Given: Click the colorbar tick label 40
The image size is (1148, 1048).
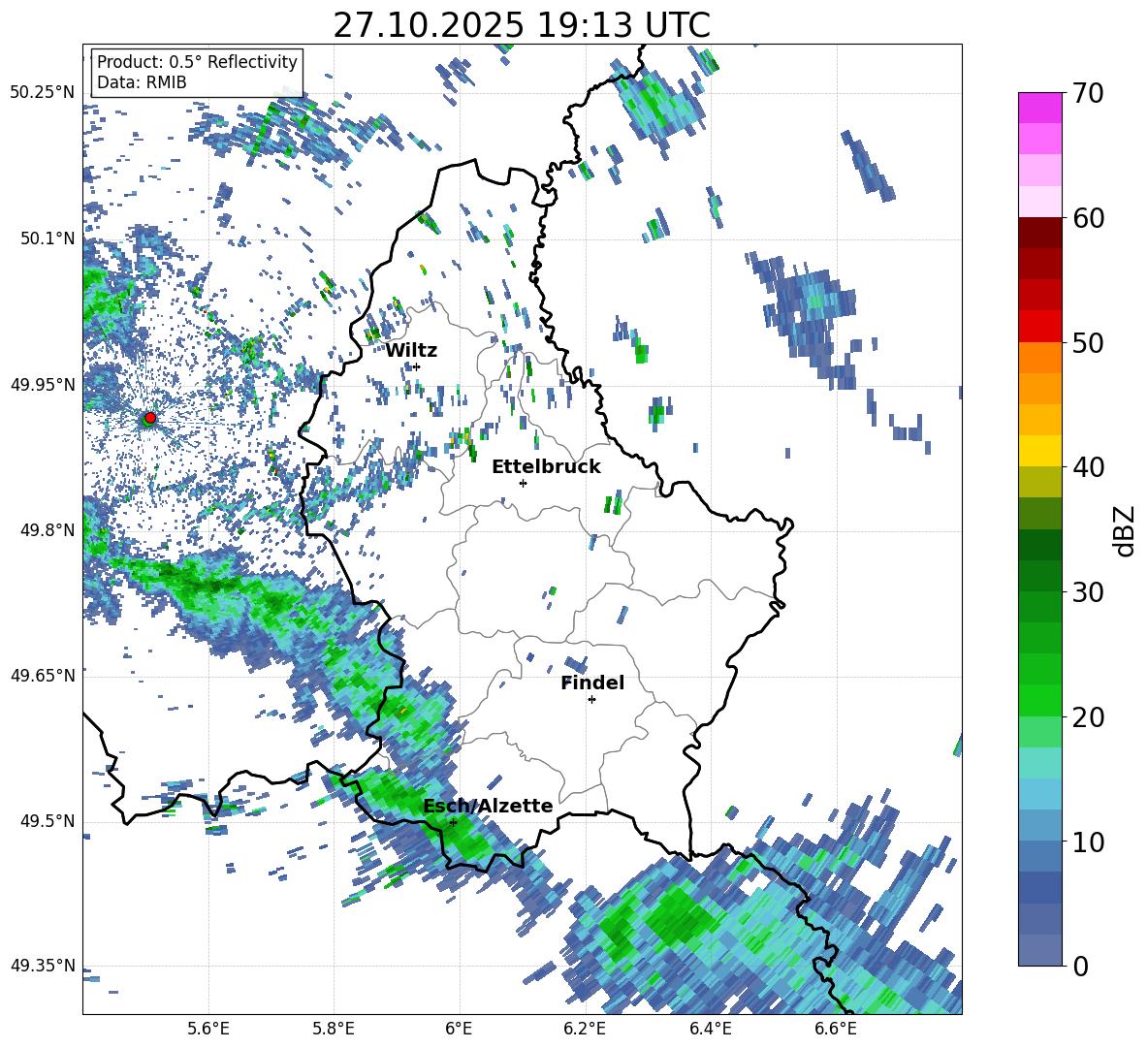Looking at the screenshot, I should tap(1088, 467).
